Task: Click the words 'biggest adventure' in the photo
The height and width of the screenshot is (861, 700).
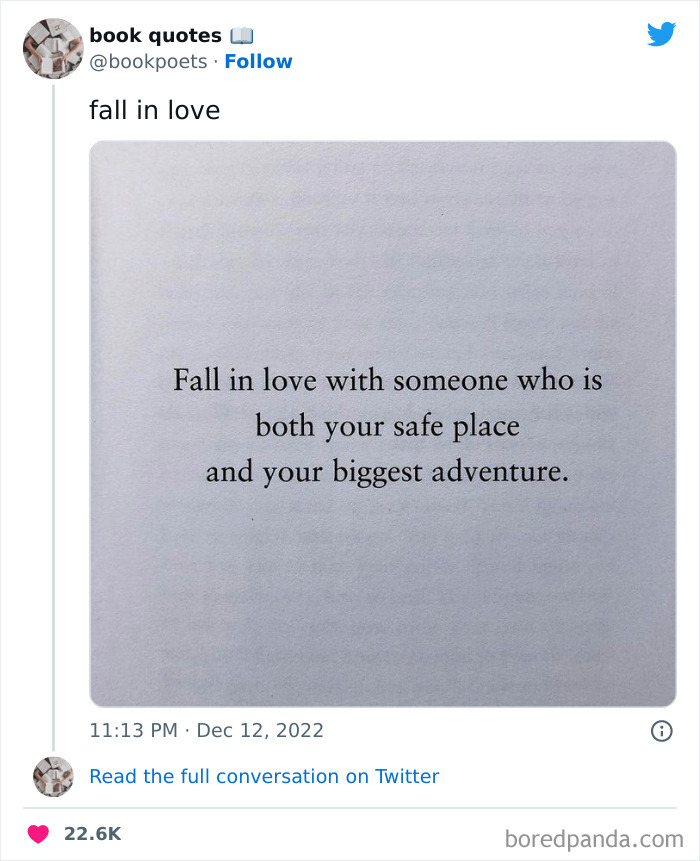Action: 450,473
